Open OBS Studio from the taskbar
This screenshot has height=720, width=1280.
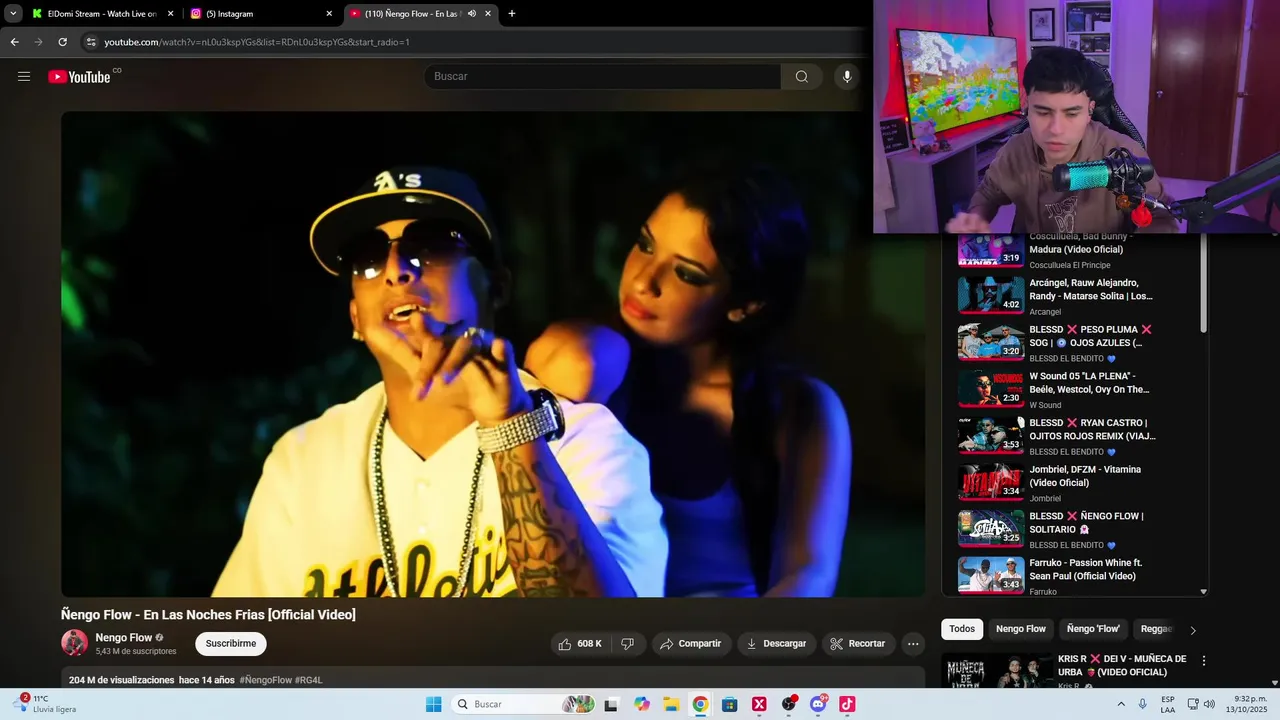pyautogui.click(x=789, y=704)
